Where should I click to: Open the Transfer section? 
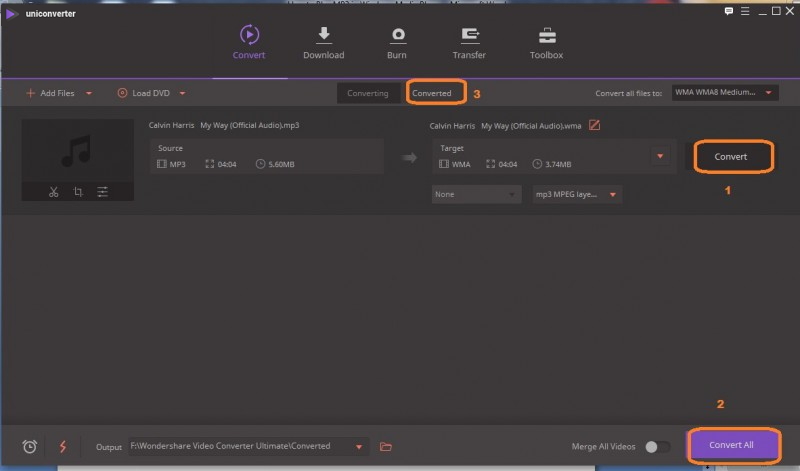(x=469, y=42)
